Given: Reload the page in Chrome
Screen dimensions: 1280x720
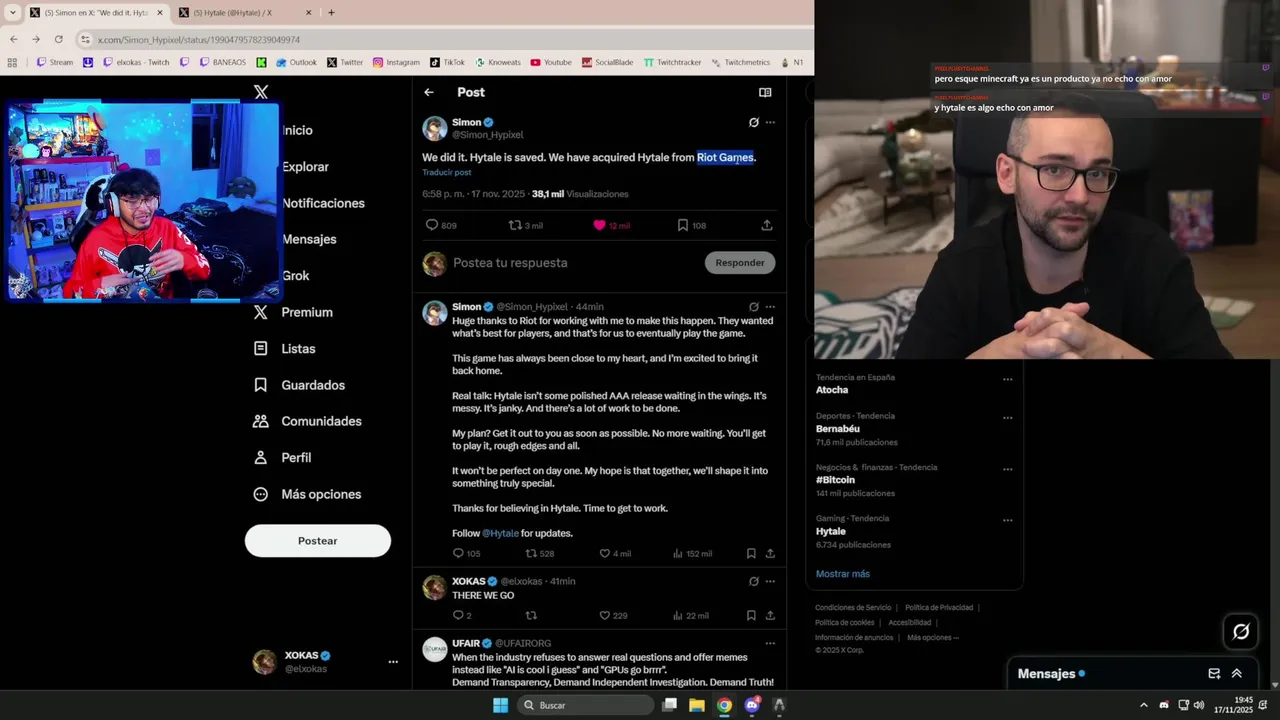Looking at the screenshot, I should click(x=59, y=39).
